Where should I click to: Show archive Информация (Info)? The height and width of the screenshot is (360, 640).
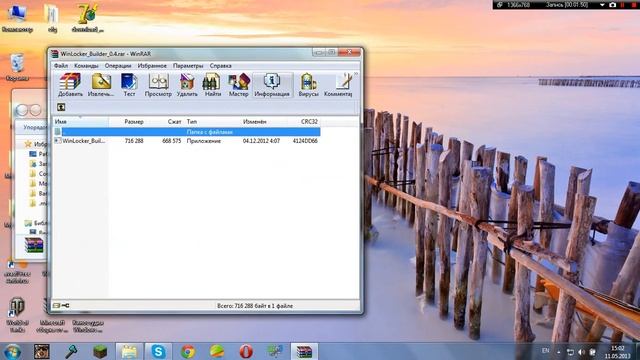pyautogui.click(x=272, y=85)
